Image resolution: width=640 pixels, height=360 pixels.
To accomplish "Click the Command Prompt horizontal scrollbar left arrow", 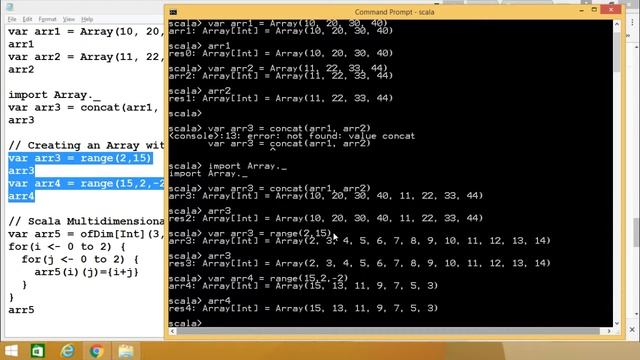I will tap(173, 331).
